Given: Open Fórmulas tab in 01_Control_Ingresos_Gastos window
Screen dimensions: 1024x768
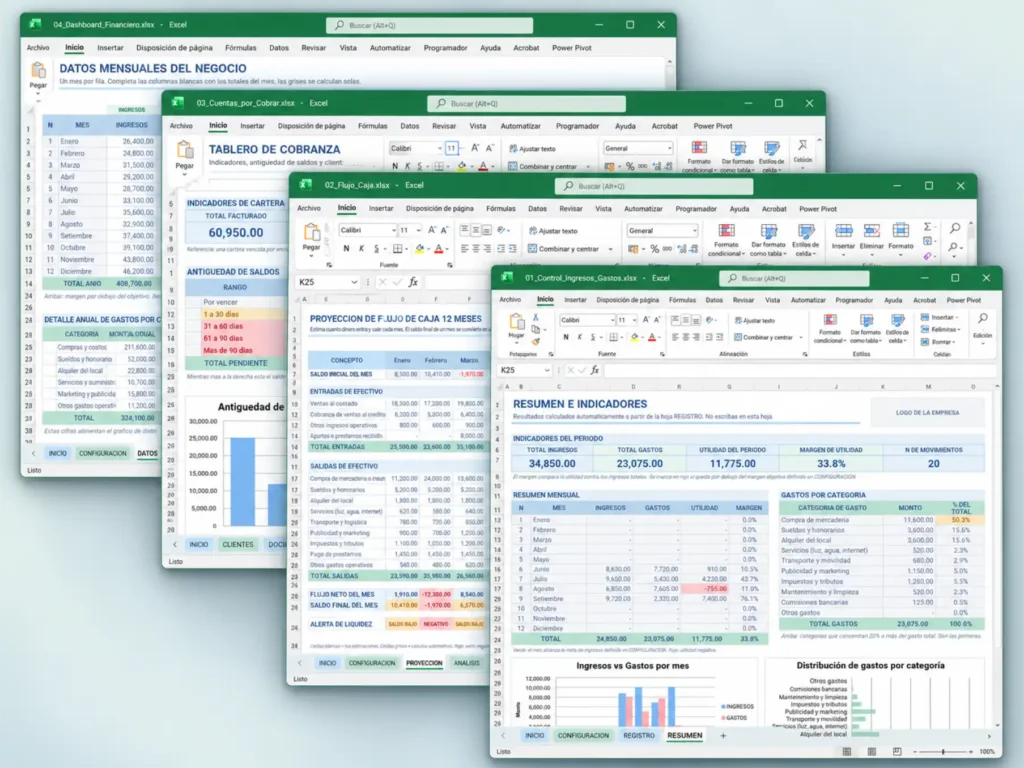Looking at the screenshot, I should 682,300.
